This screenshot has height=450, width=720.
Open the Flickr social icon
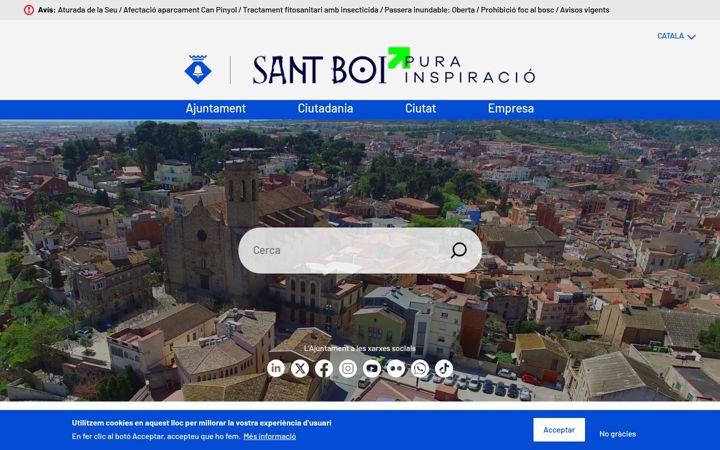[x=396, y=368]
